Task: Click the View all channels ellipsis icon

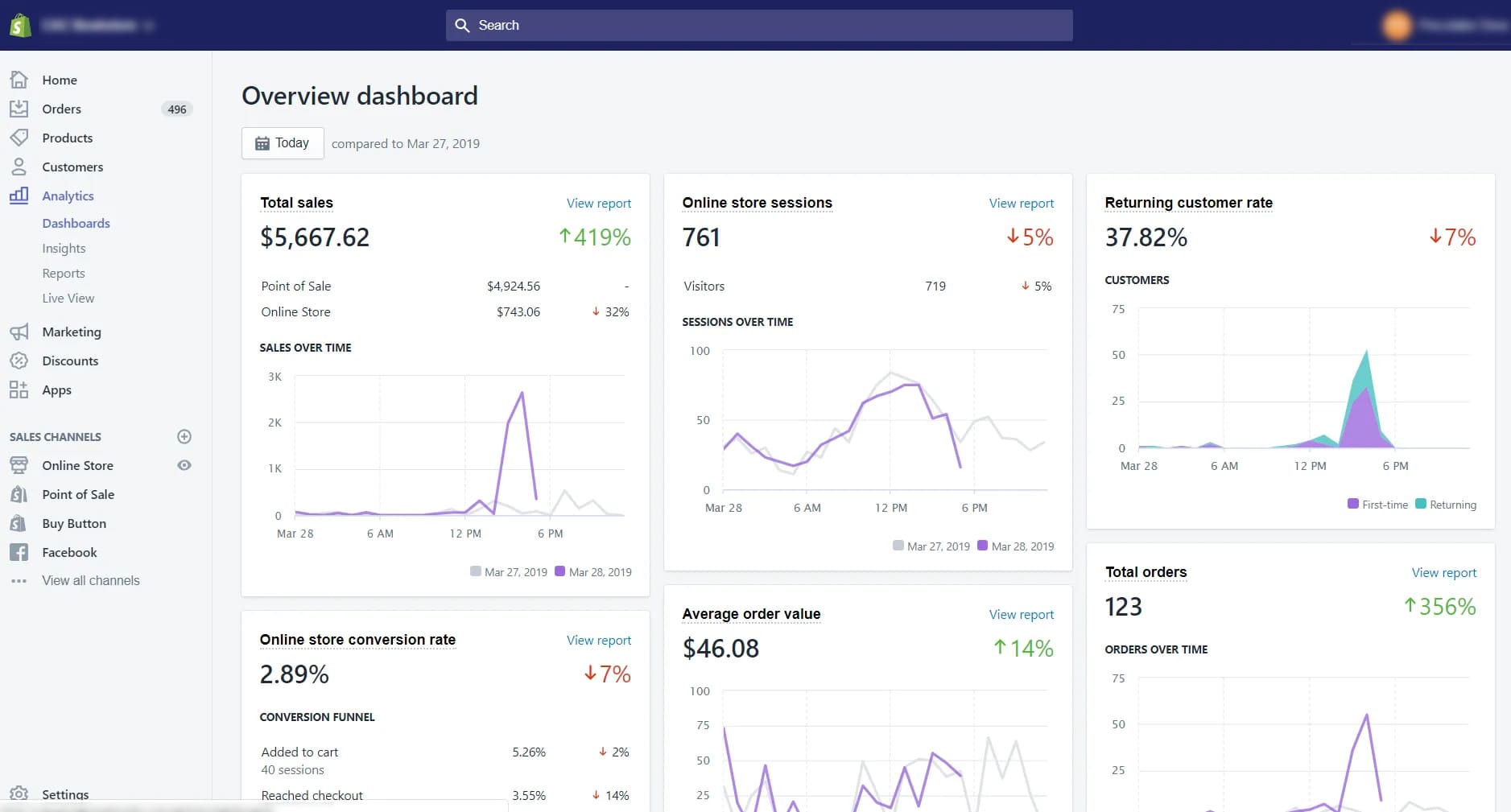Action: [x=19, y=580]
